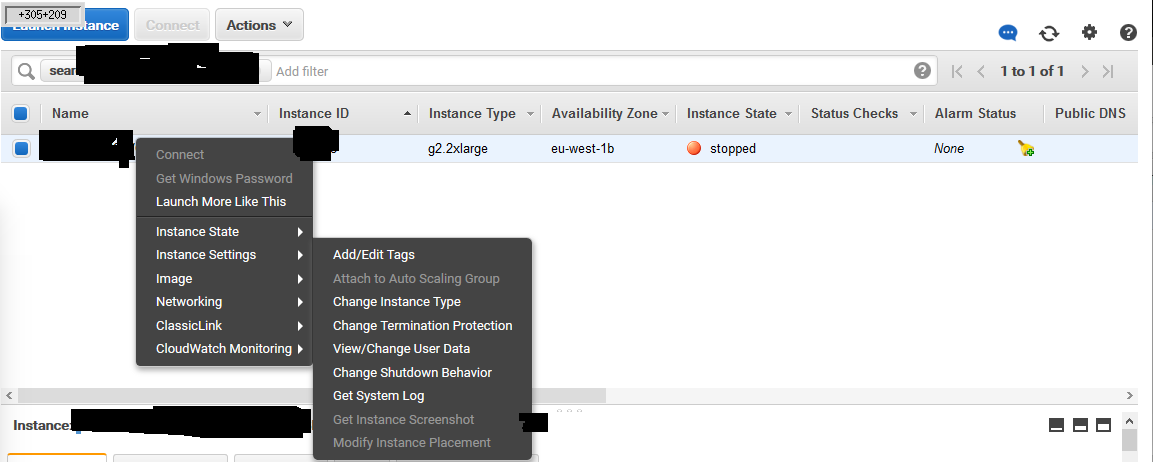The width and height of the screenshot is (1153, 462).
Task: Sort by the Instance State column header
Action: 732,114
